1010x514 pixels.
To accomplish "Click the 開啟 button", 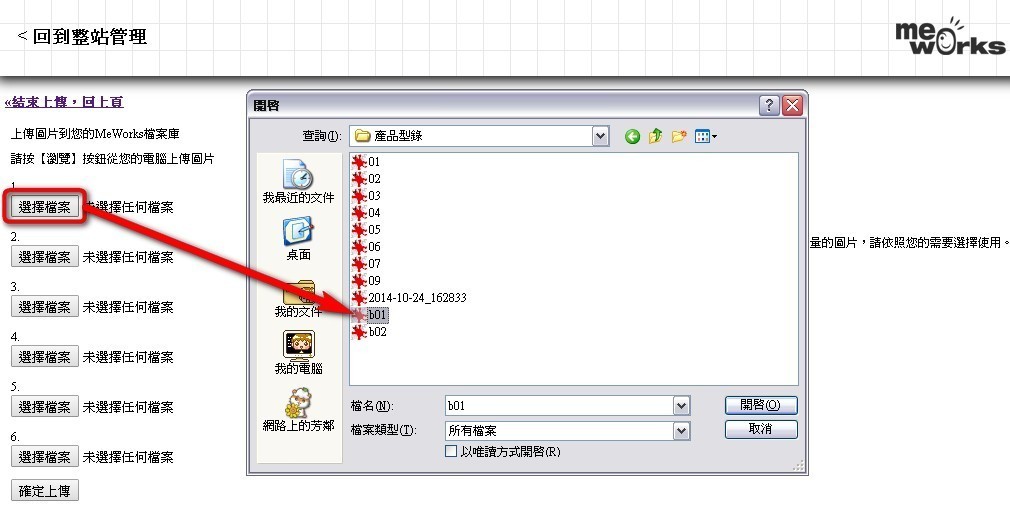I will [761, 405].
